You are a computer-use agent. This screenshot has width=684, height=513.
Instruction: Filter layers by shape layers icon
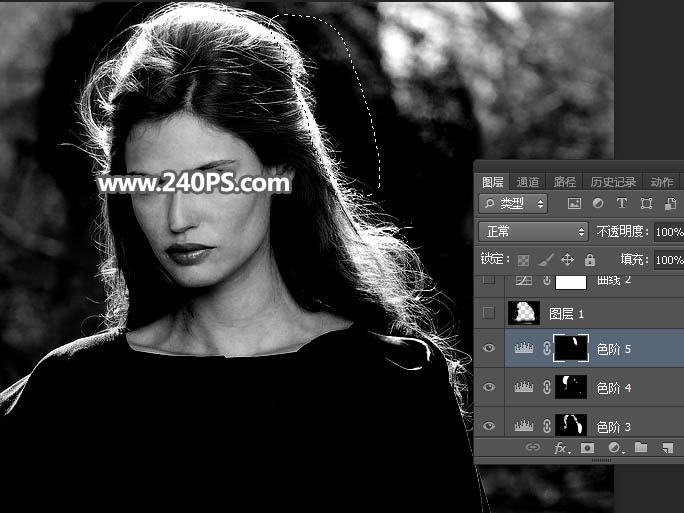point(646,203)
